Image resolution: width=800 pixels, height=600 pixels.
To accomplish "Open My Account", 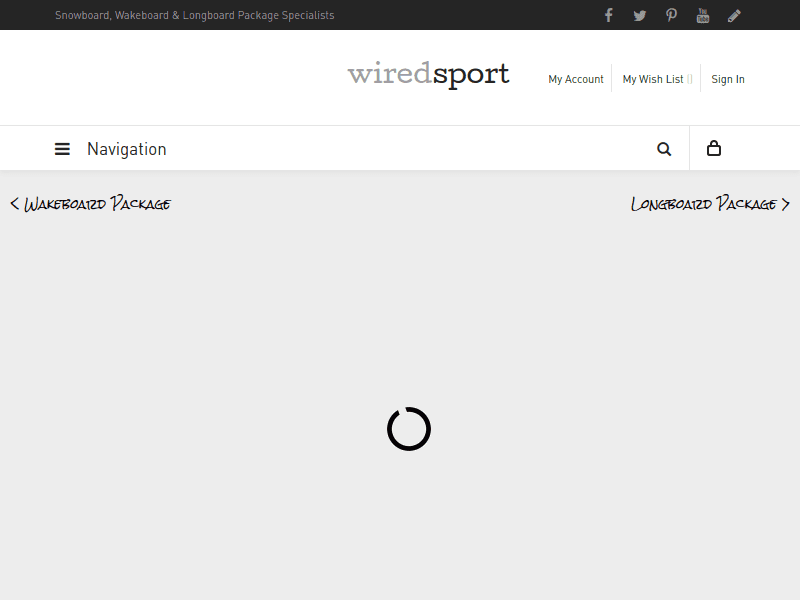I will click(576, 79).
